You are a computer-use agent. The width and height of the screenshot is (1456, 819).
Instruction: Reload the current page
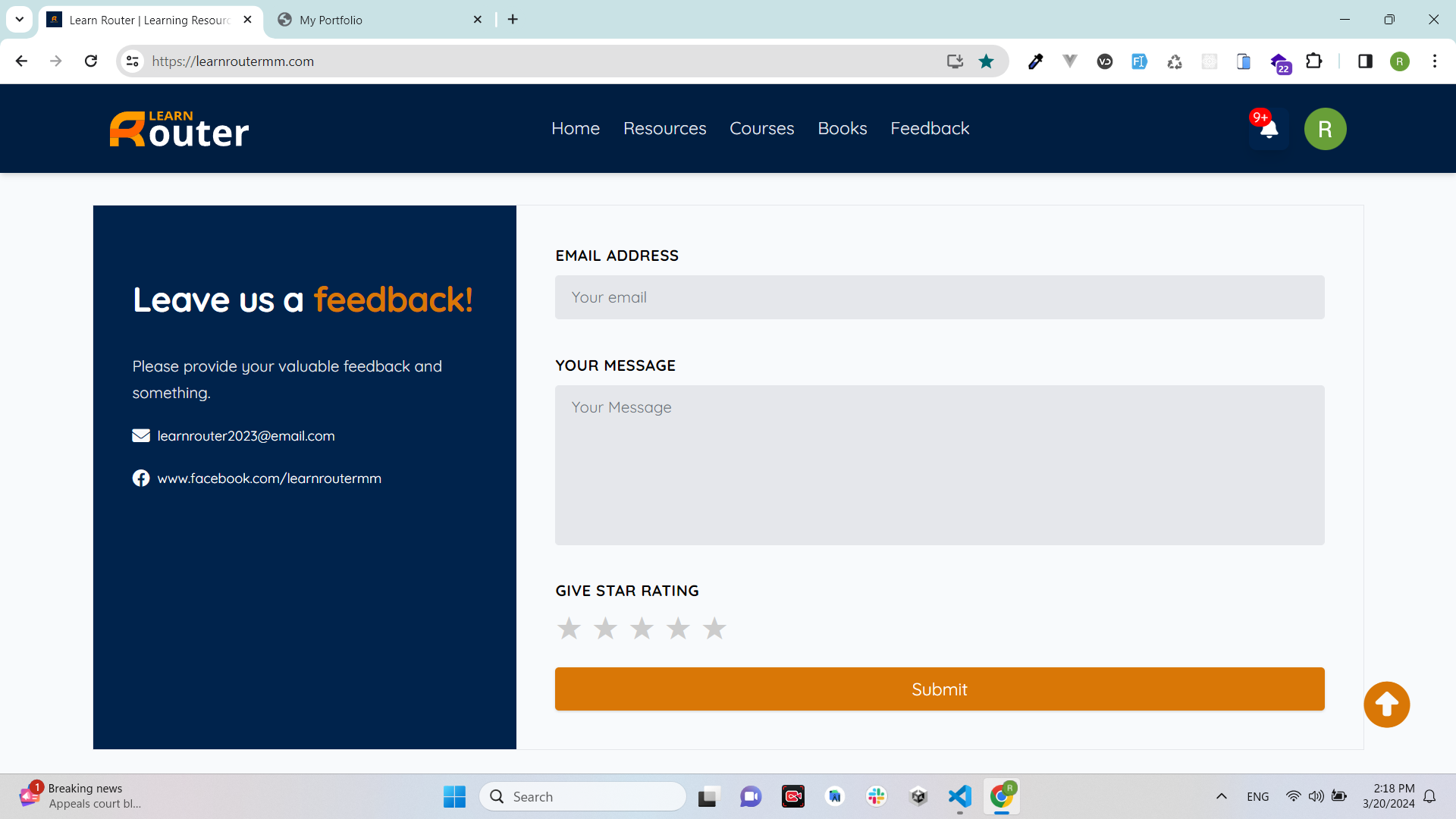(x=91, y=61)
